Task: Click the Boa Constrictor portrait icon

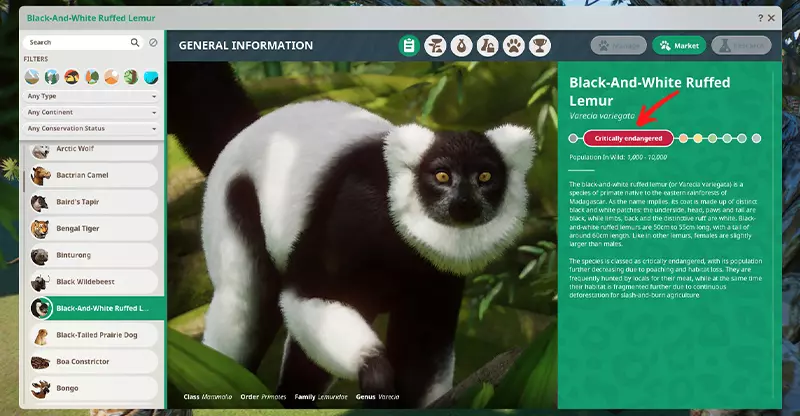Action: coord(40,362)
